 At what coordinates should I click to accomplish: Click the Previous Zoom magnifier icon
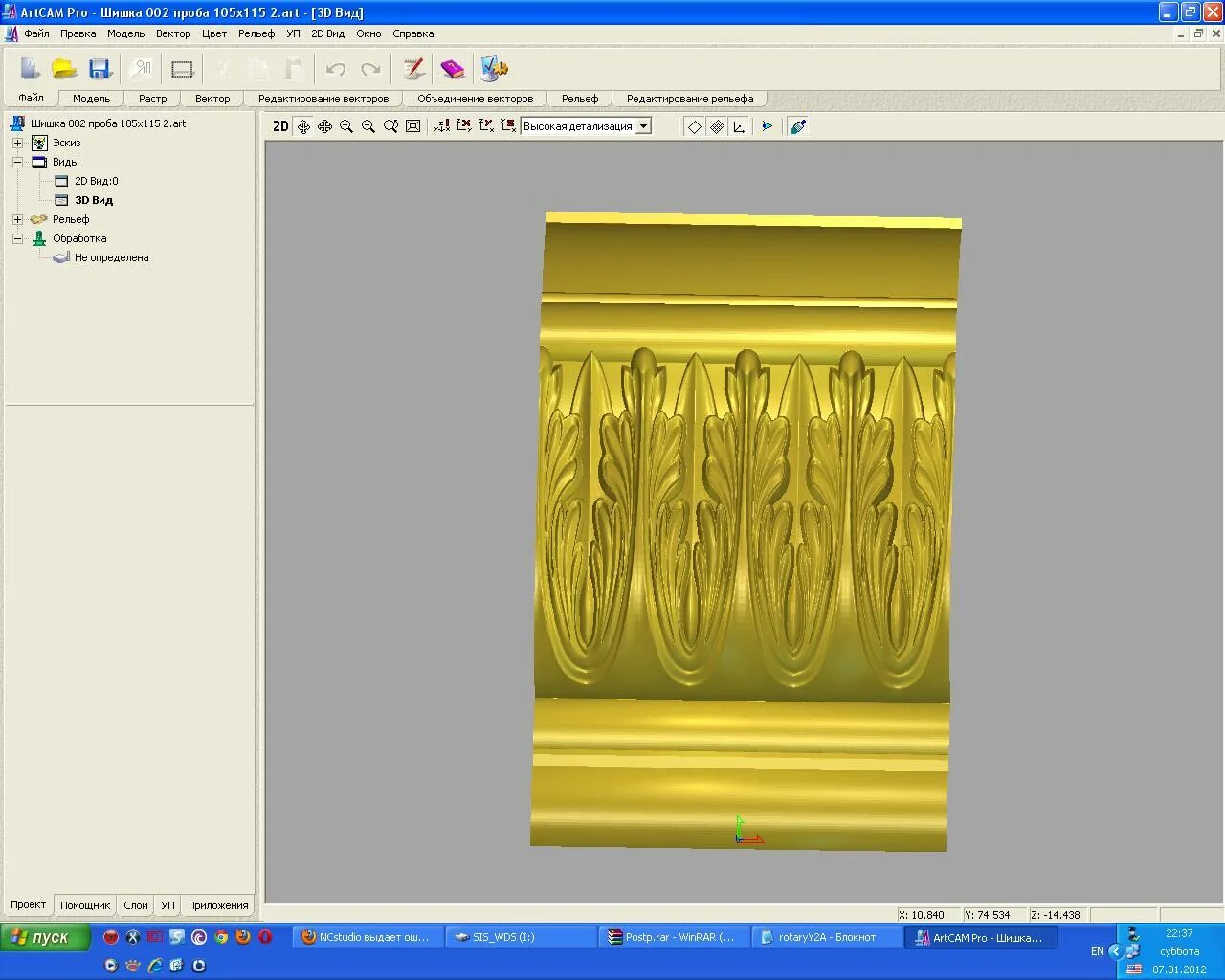390,126
